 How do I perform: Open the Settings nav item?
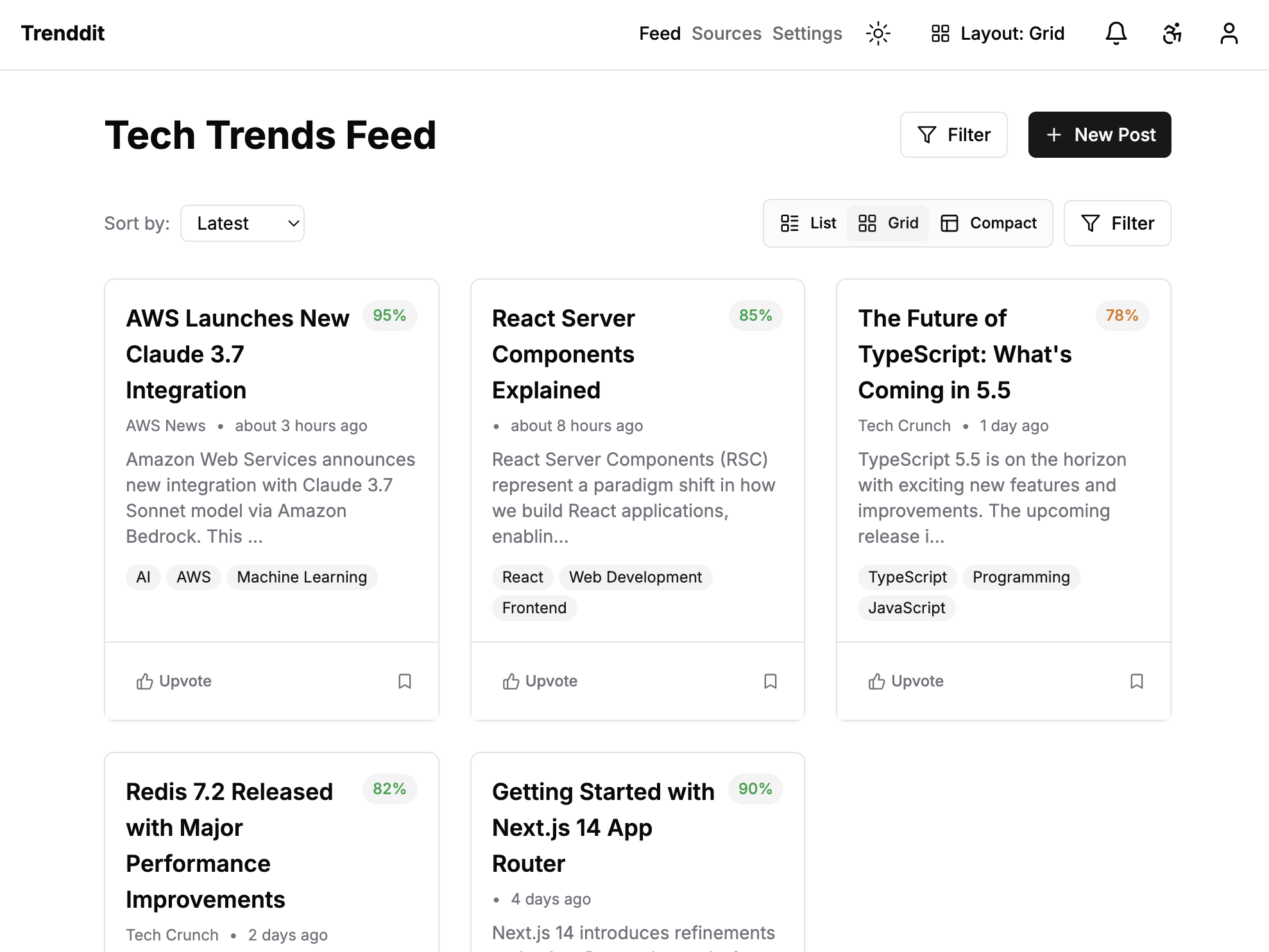[806, 33]
